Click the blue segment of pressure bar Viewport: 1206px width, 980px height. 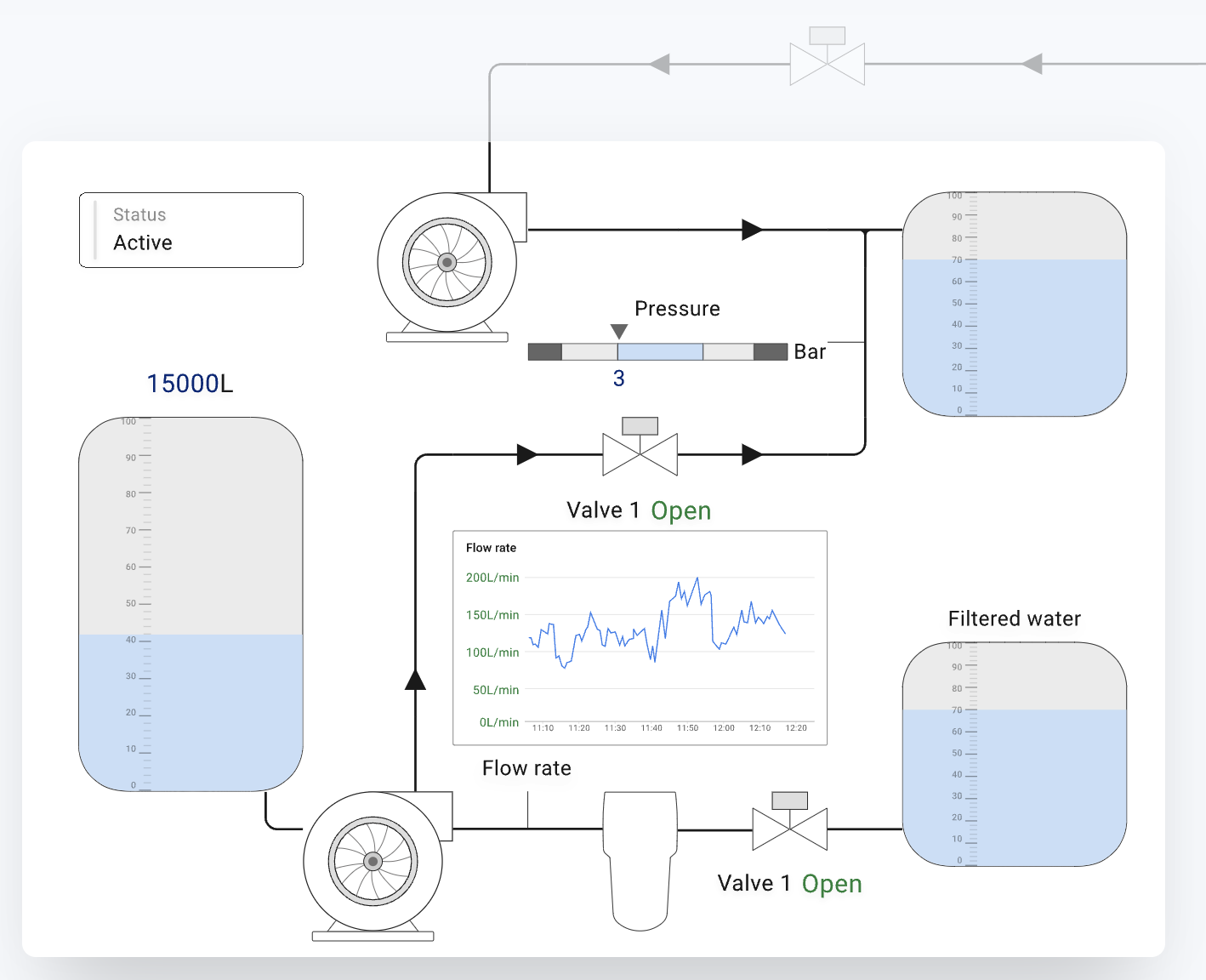pyautogui.click(x=660, y=352)
